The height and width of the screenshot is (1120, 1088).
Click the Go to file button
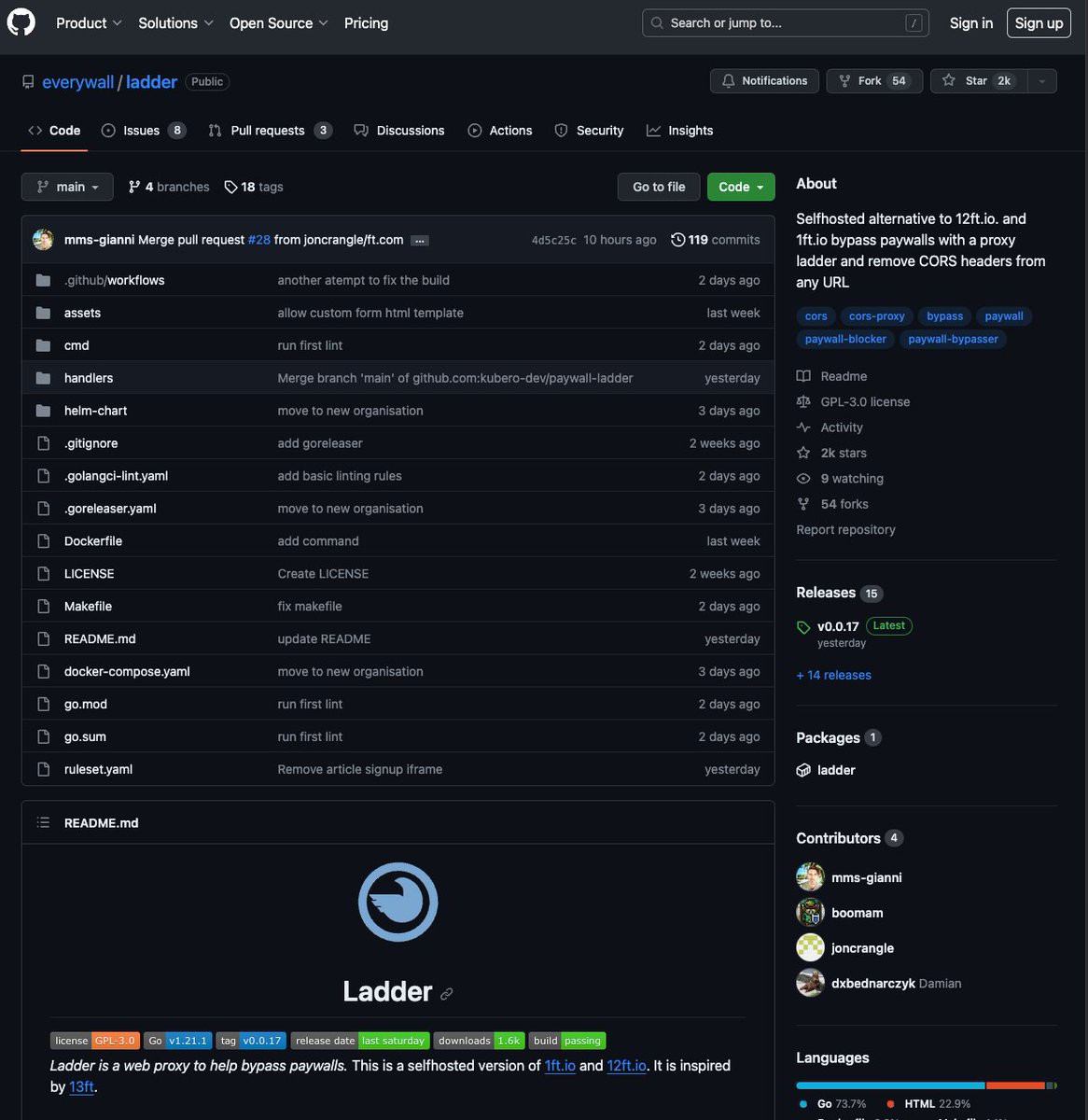659,187
